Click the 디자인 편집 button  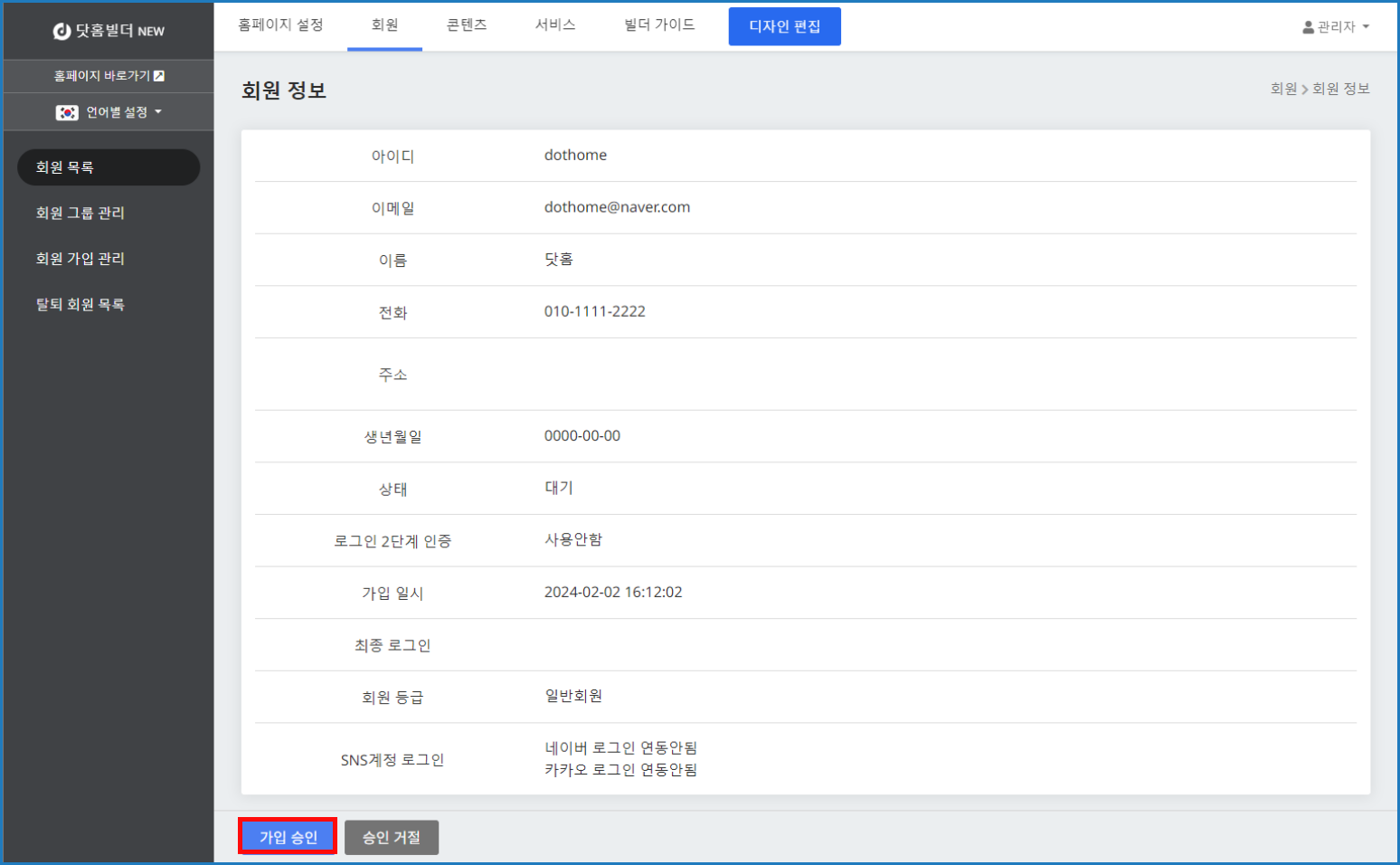click(784, 26)
